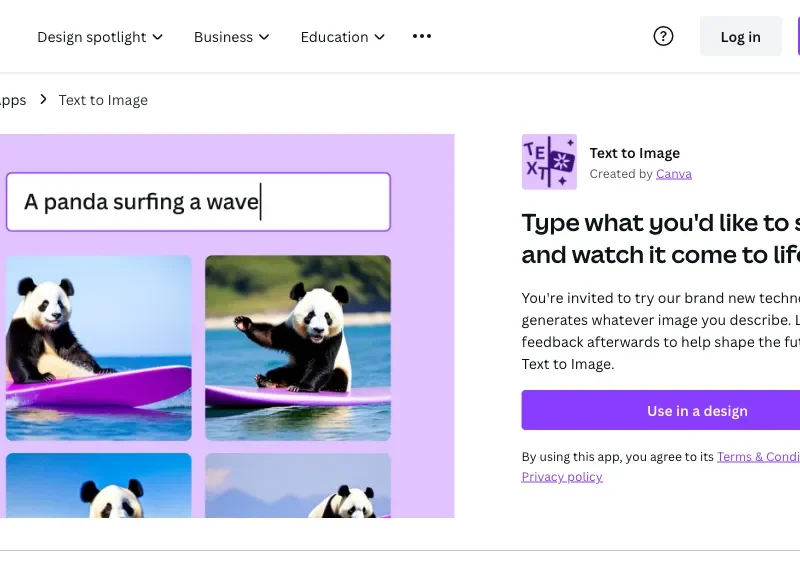Click the 'Type what you'd like to' heading
800x576 pixels.
click(x=661, y=238)
